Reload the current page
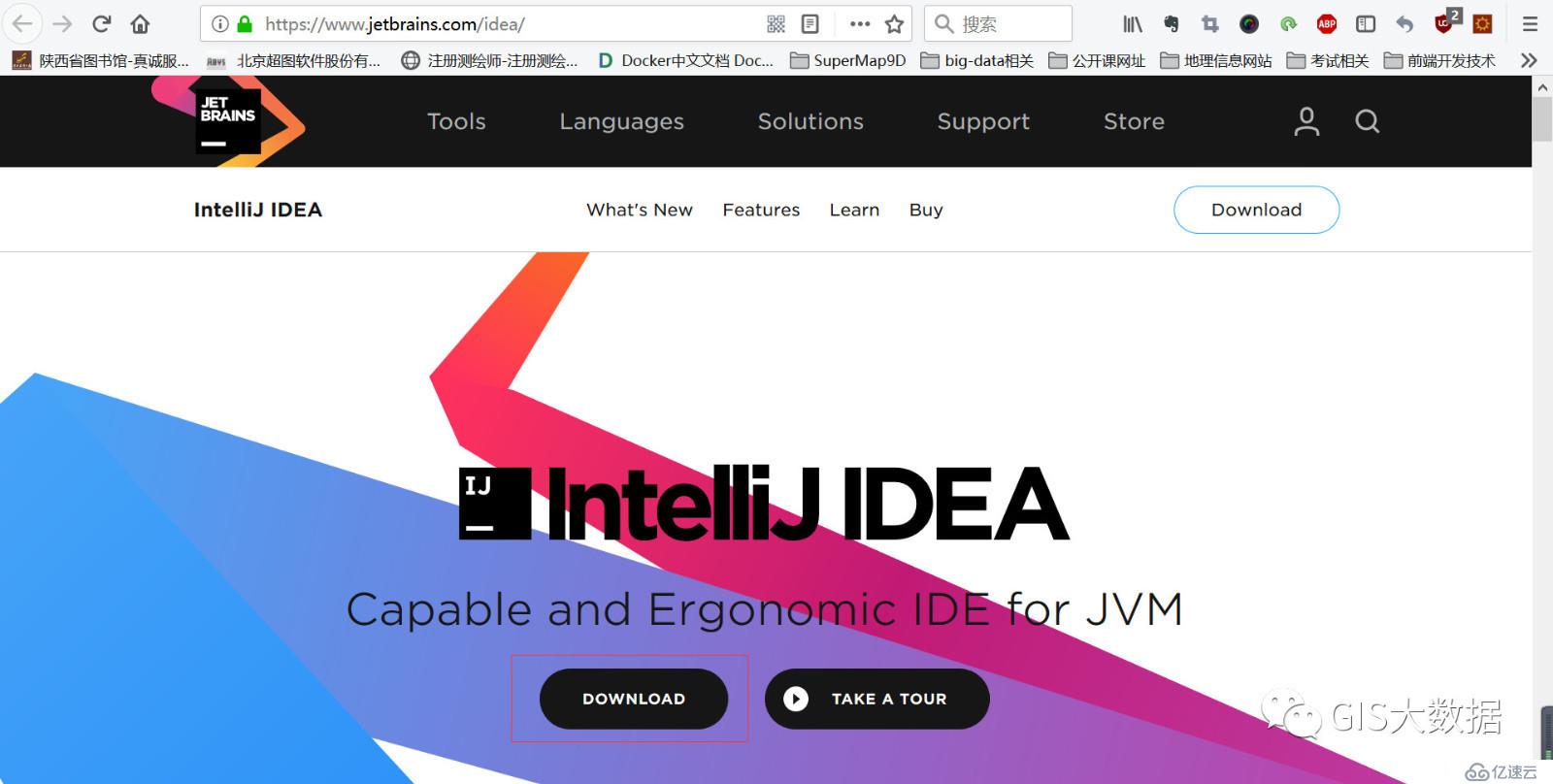1553x784 pixels. point(101,24)
